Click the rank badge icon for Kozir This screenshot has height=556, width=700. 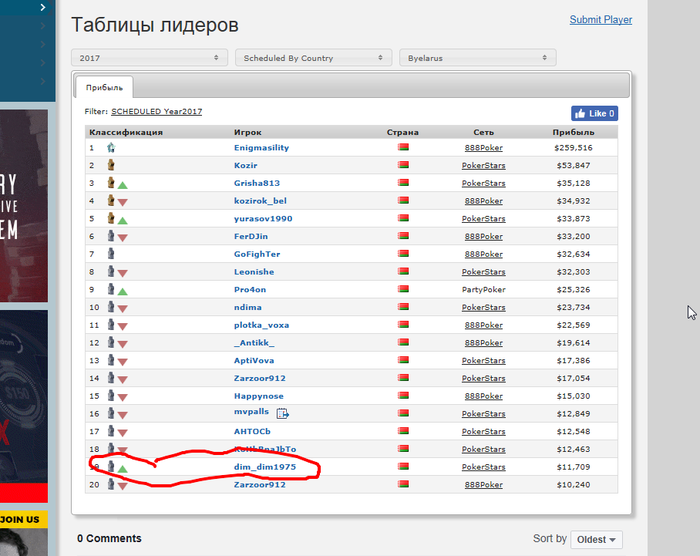pos(111,165)
